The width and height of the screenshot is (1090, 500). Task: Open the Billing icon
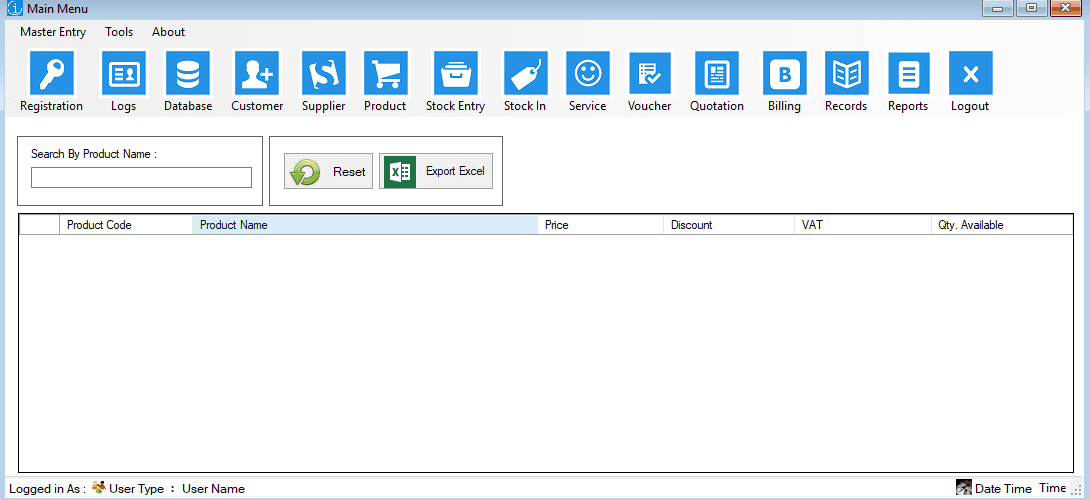point(785,73)
